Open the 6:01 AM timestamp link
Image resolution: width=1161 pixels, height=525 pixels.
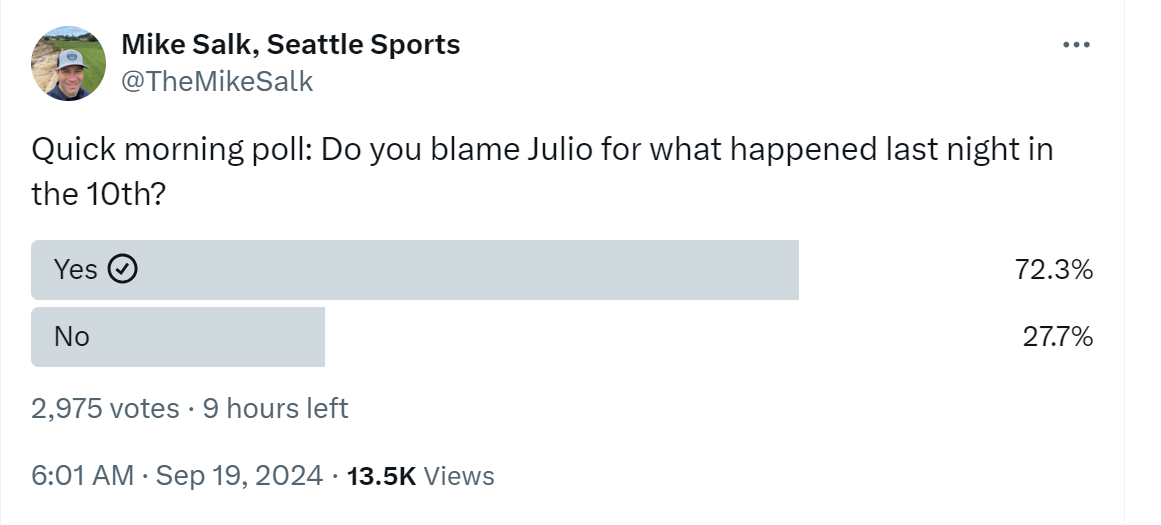(83, 475)
